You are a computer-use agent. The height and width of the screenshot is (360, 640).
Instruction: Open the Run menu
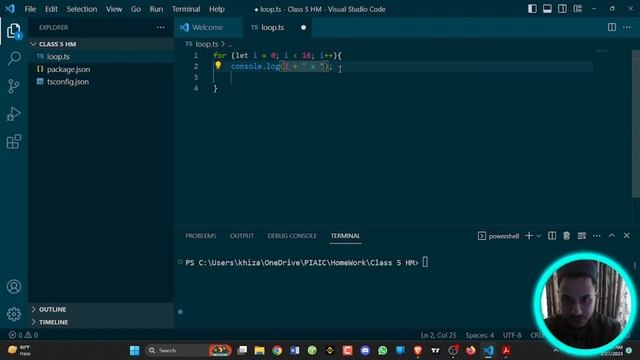click(x=156, y=9)
